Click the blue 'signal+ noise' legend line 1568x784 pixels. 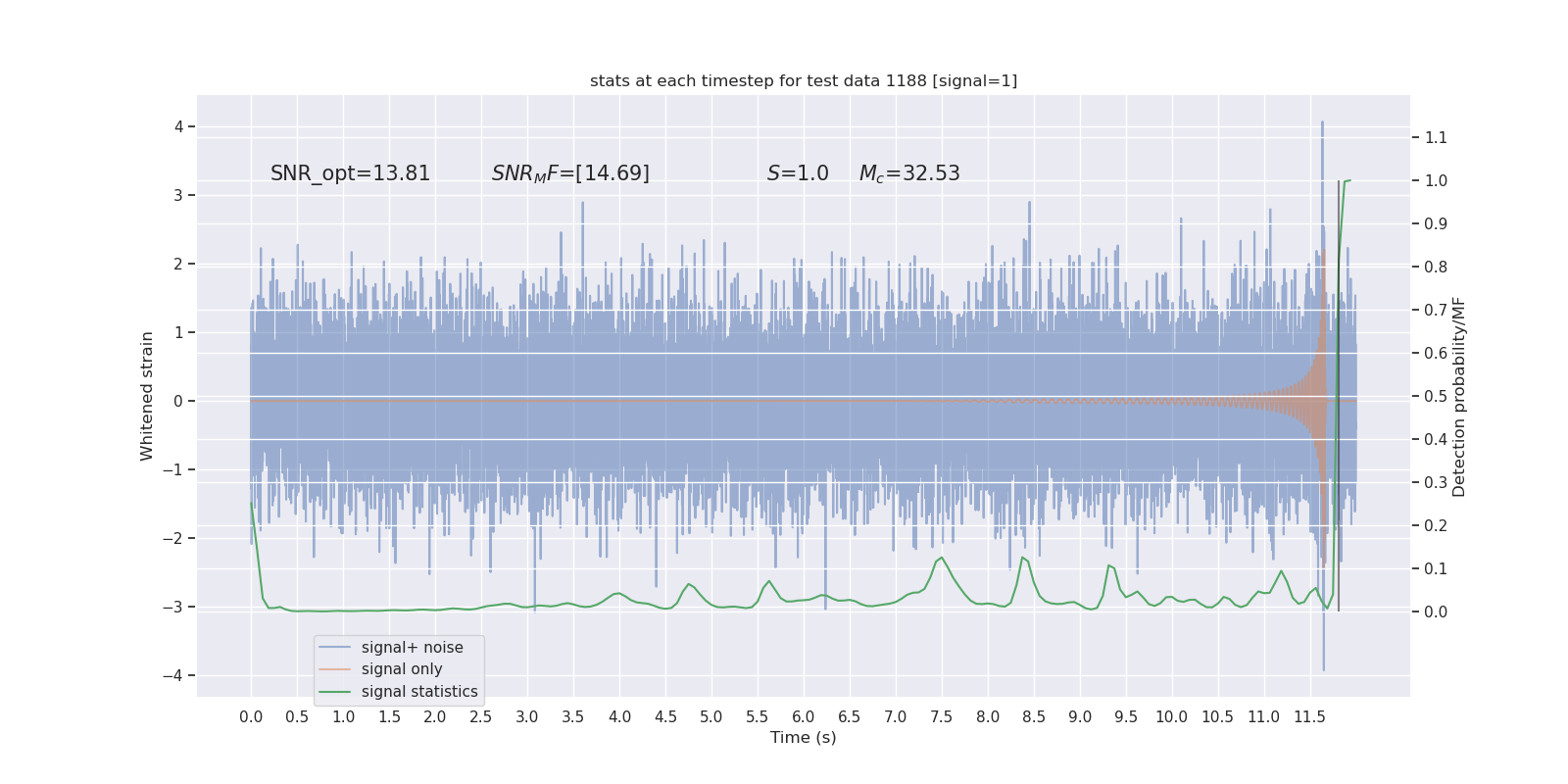click(334, 648)
